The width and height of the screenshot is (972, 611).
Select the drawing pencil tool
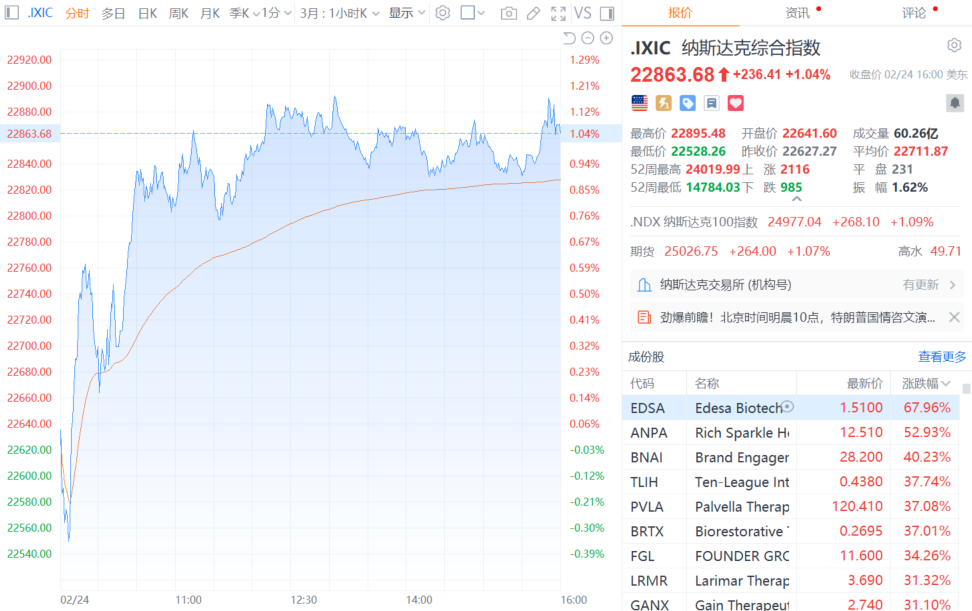point(534,13)
